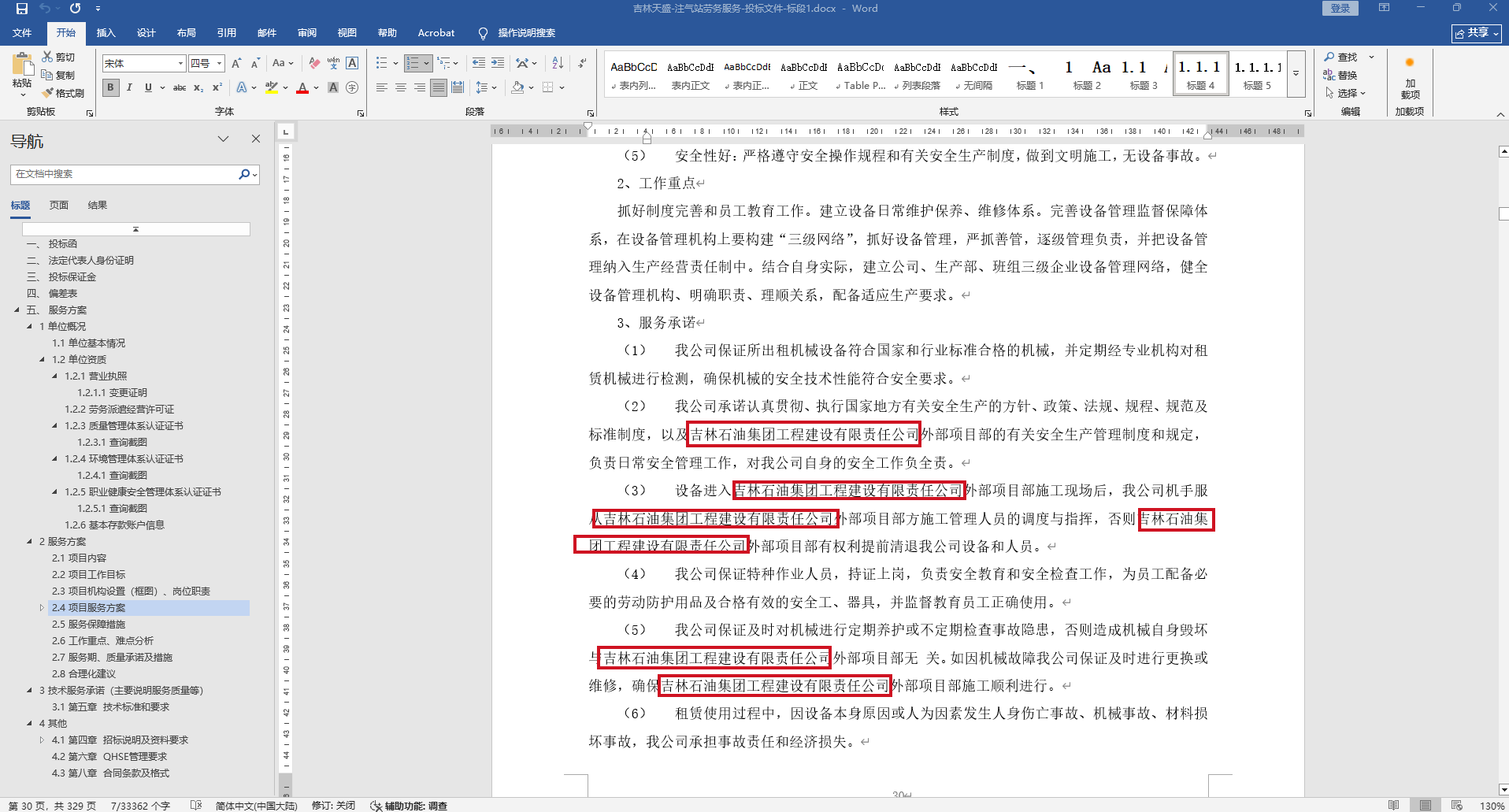Apply superscript formatting

217,87
